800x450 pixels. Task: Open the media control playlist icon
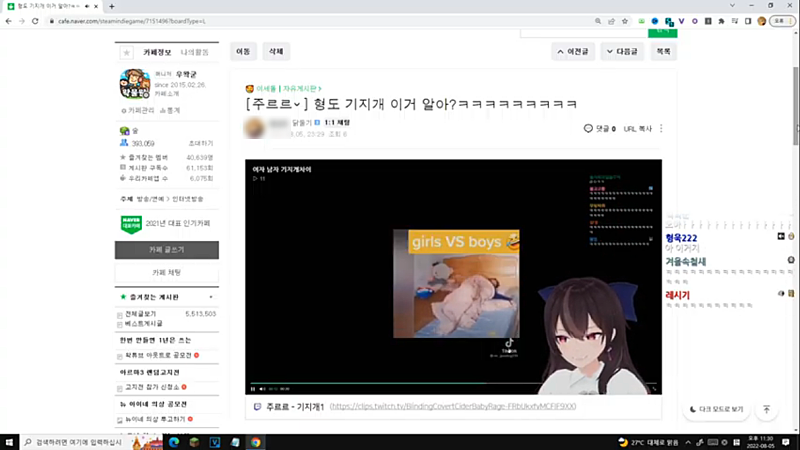[x=735, y=21]
